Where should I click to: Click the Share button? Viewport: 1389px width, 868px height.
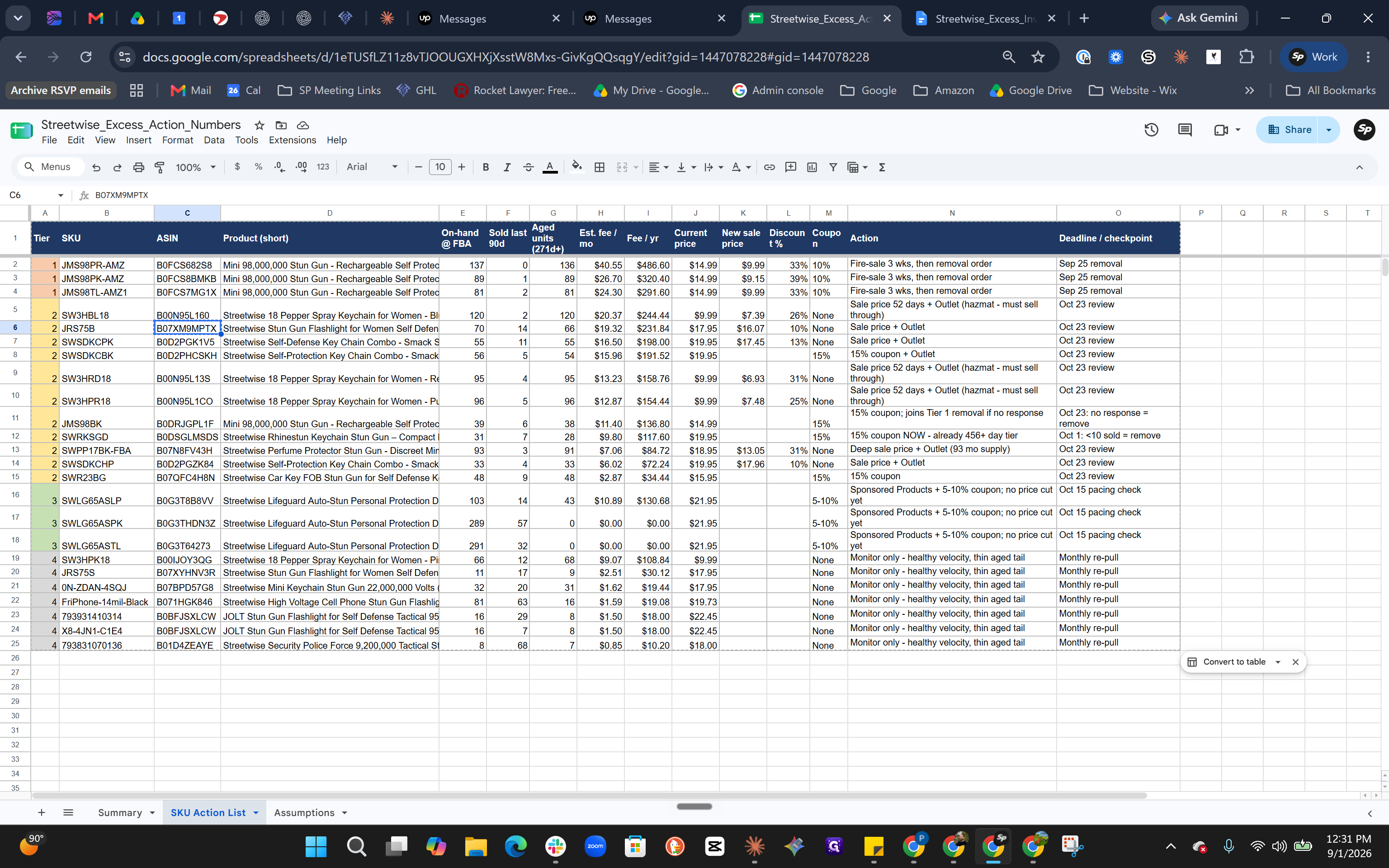coord(1289,130)
